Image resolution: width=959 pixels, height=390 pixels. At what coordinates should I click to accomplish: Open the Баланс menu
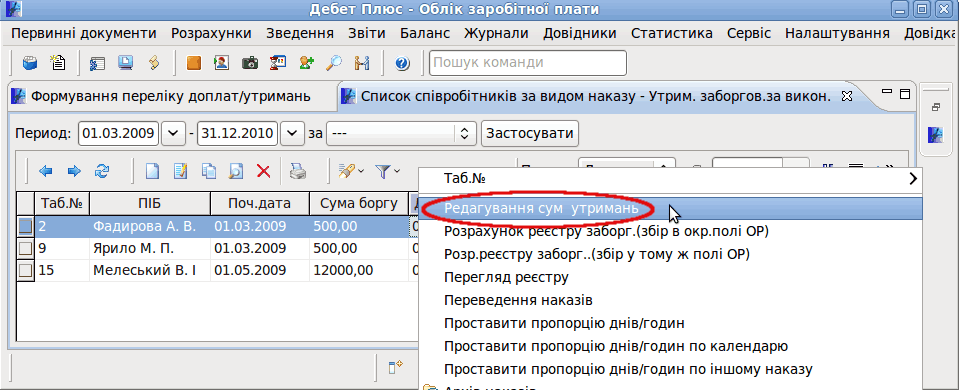(425, 33)
